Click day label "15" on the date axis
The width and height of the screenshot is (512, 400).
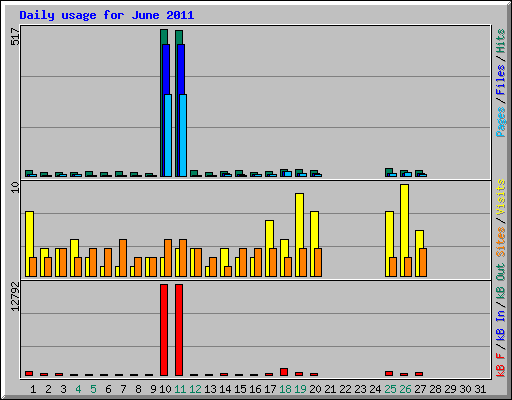240,389
